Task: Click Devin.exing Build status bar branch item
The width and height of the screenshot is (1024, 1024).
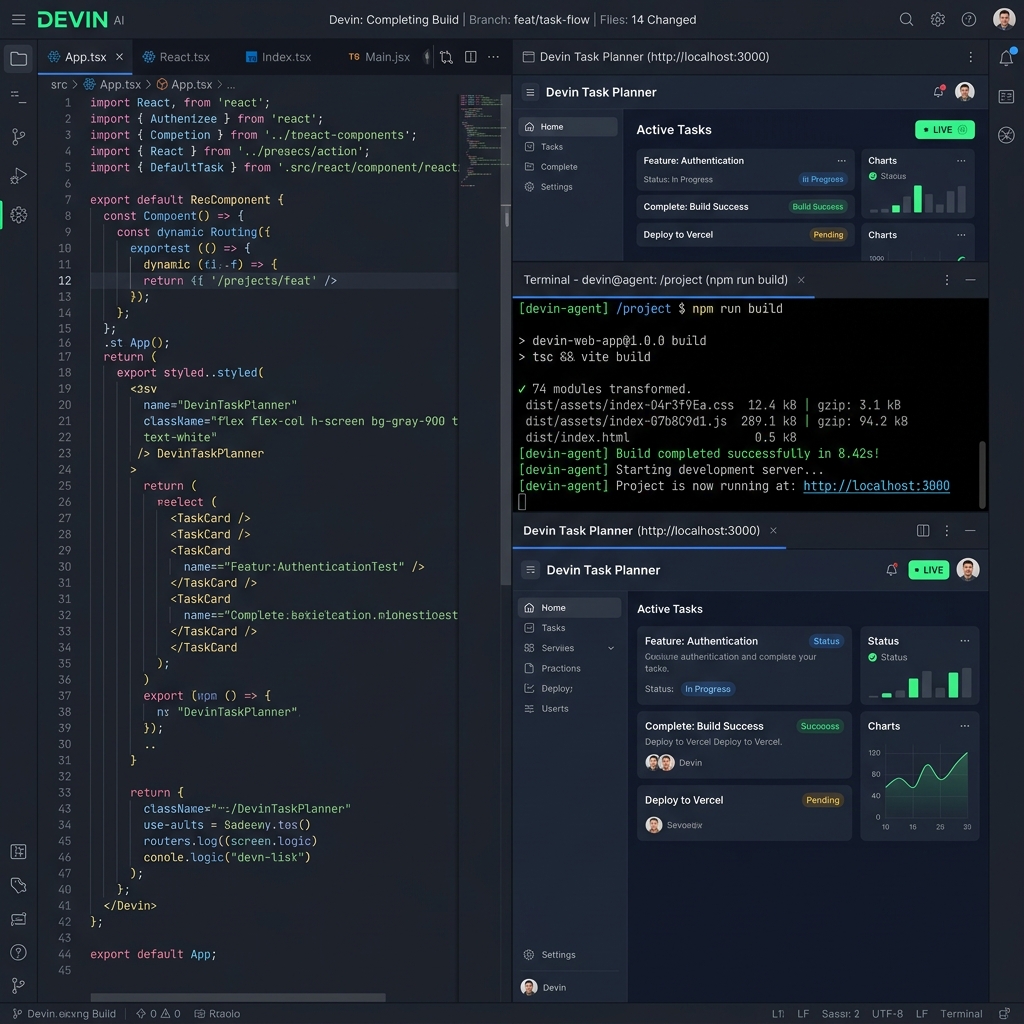Action: point(64,1014)
